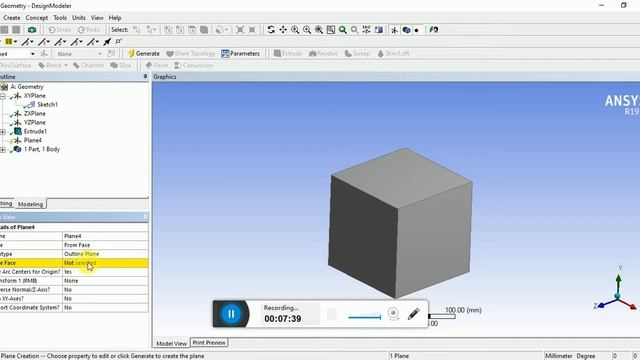
Task: Click the Transform 1 None value
Action: point(106,281)
